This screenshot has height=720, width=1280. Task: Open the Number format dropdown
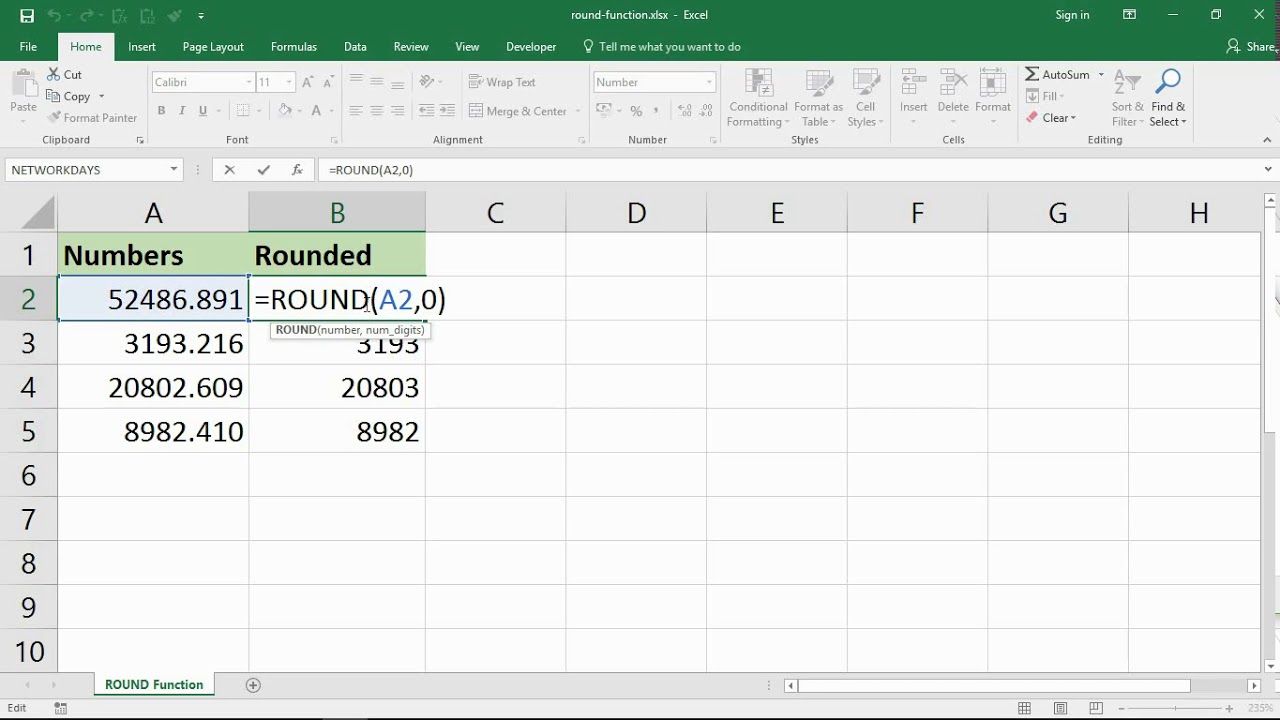(x=709, y=82)
